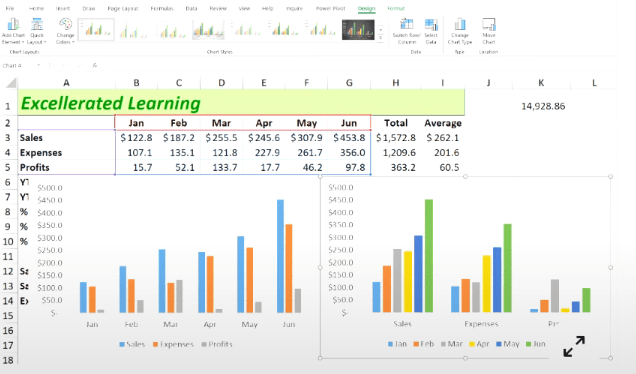Select column K header
The height and width of the screenshot is (374, 636).
coord(541,83)
